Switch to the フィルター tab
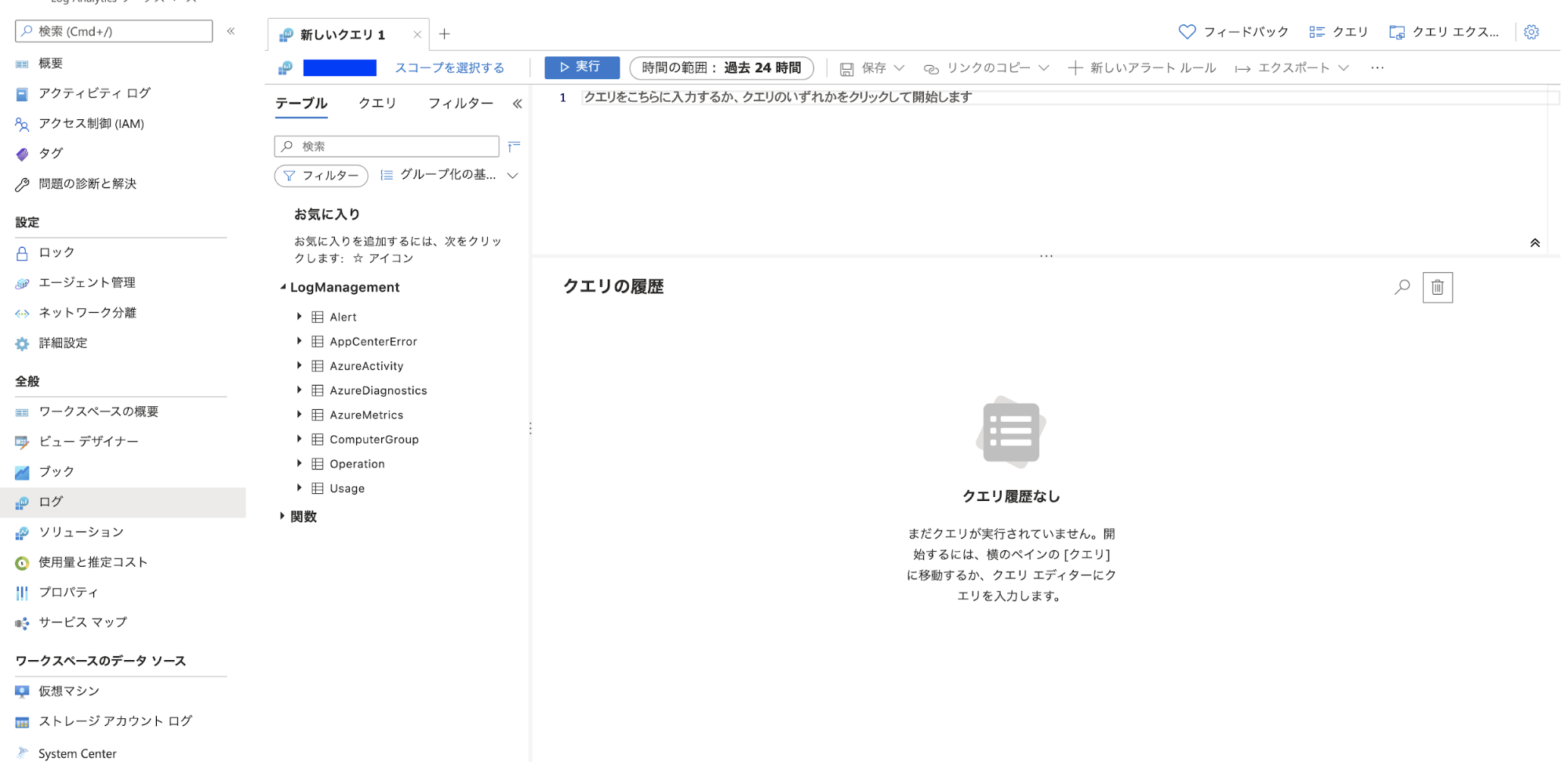Viewport: 1568px width, 762px height. 460,103
